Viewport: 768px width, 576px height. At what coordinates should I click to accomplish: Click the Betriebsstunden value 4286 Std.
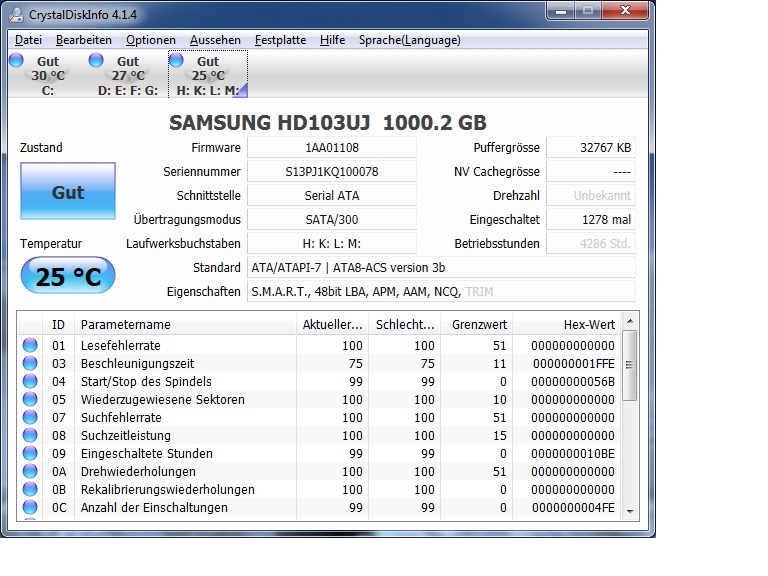(x=591, y=243)
